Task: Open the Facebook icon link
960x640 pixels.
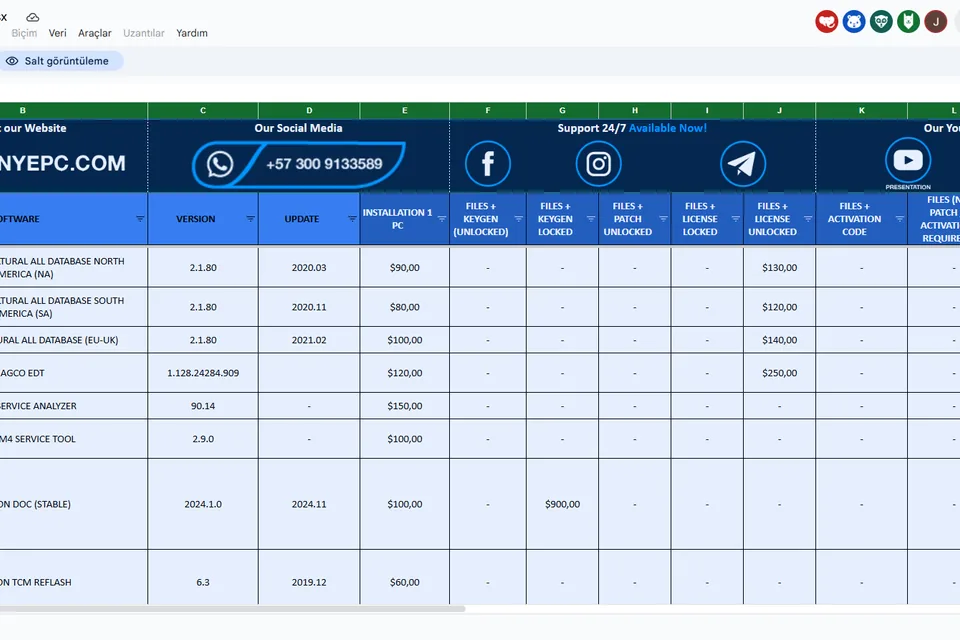Action: pos(487,164)
